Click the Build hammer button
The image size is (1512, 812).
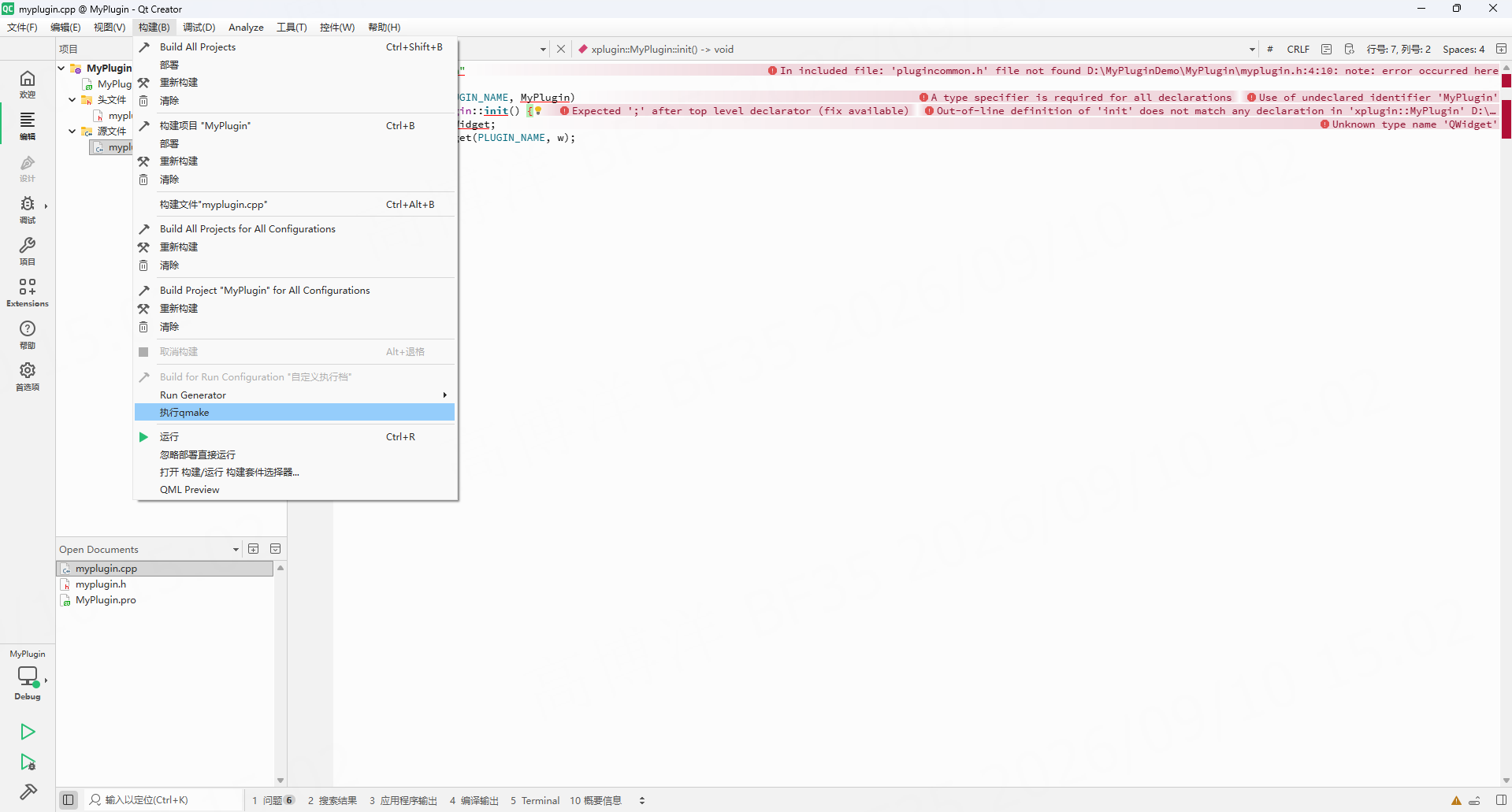[28, 792]
